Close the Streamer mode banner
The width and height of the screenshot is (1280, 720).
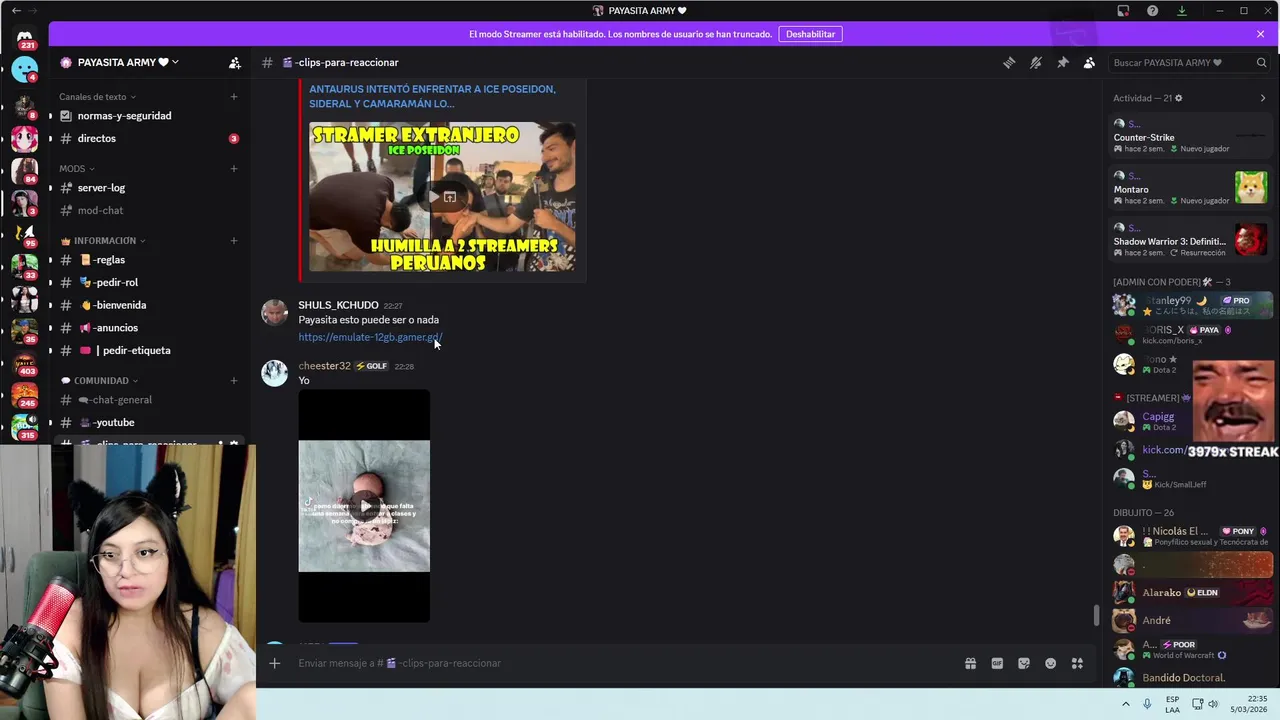[1260, 34]
